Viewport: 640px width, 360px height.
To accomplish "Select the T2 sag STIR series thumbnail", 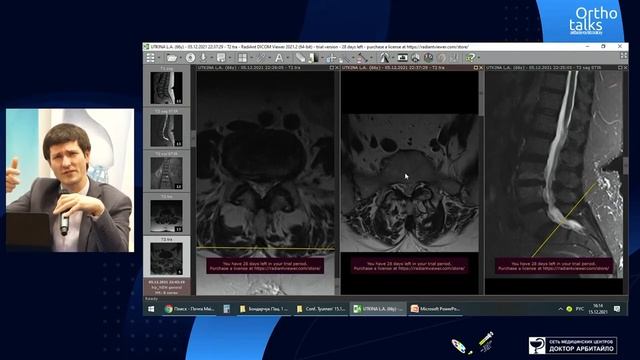I will click(166, 131).
